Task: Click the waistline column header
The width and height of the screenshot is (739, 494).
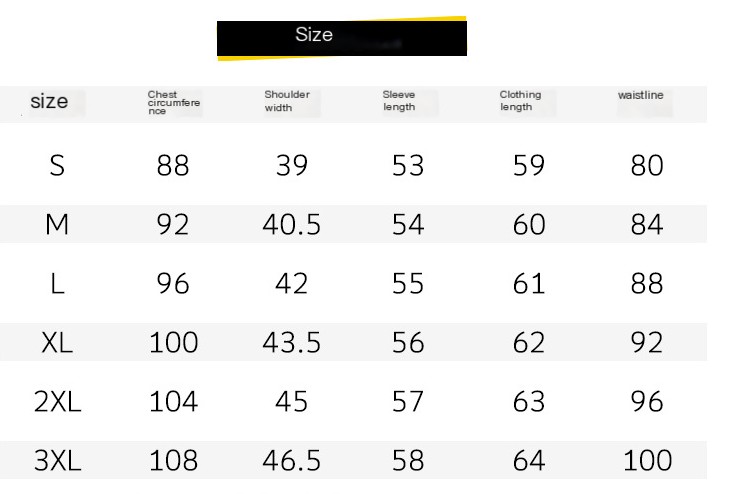Action: pyautogui.click(x=640, y=95)
